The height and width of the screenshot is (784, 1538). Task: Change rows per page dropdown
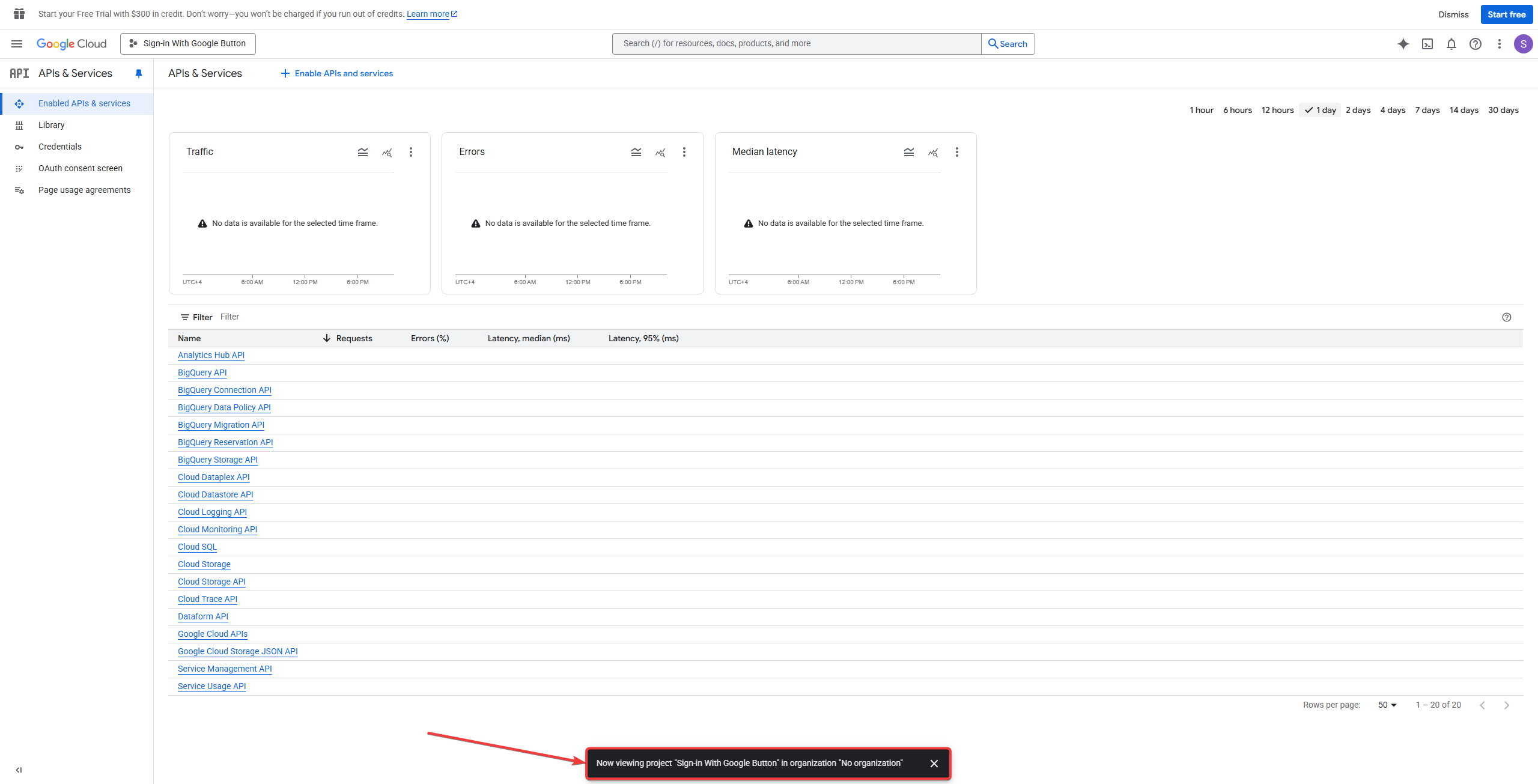pyautogui.click(x=1387, y=705)
